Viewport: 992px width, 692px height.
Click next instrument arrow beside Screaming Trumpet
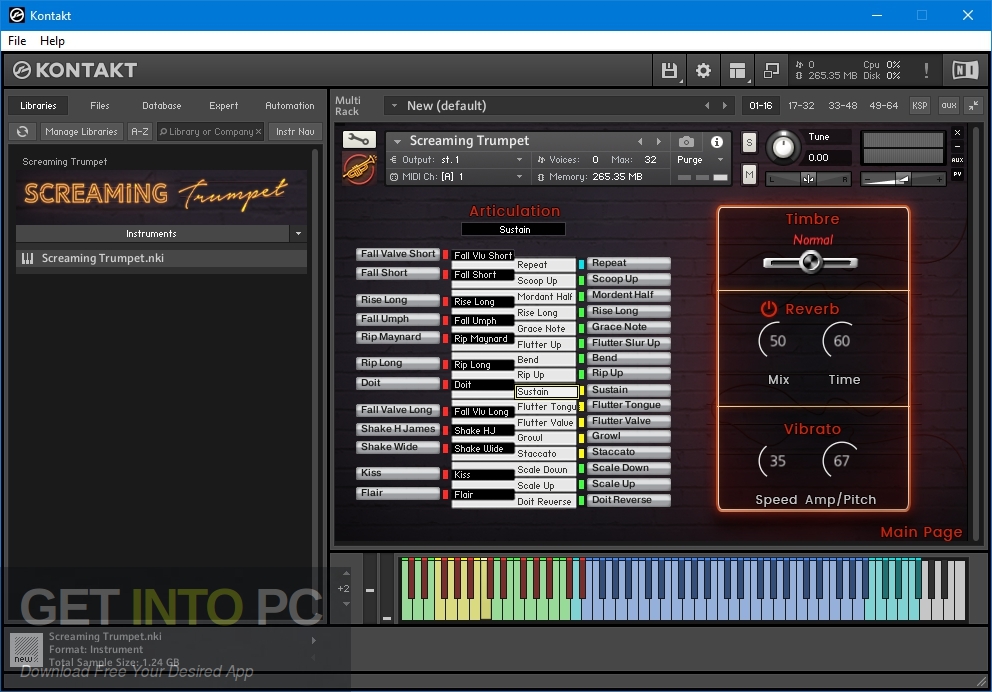point(659,141)
